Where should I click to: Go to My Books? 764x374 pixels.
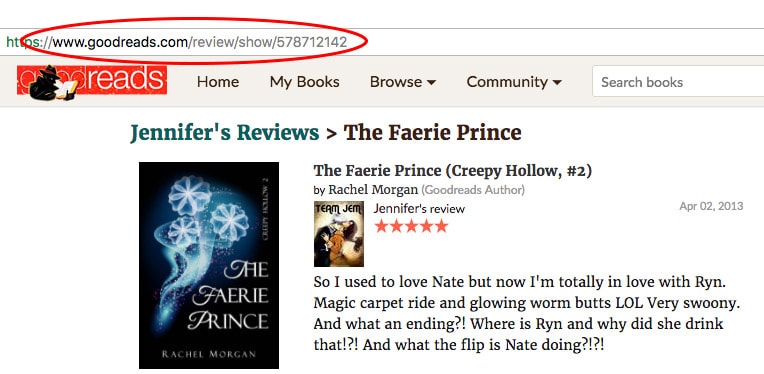click(x=305, y=82)
